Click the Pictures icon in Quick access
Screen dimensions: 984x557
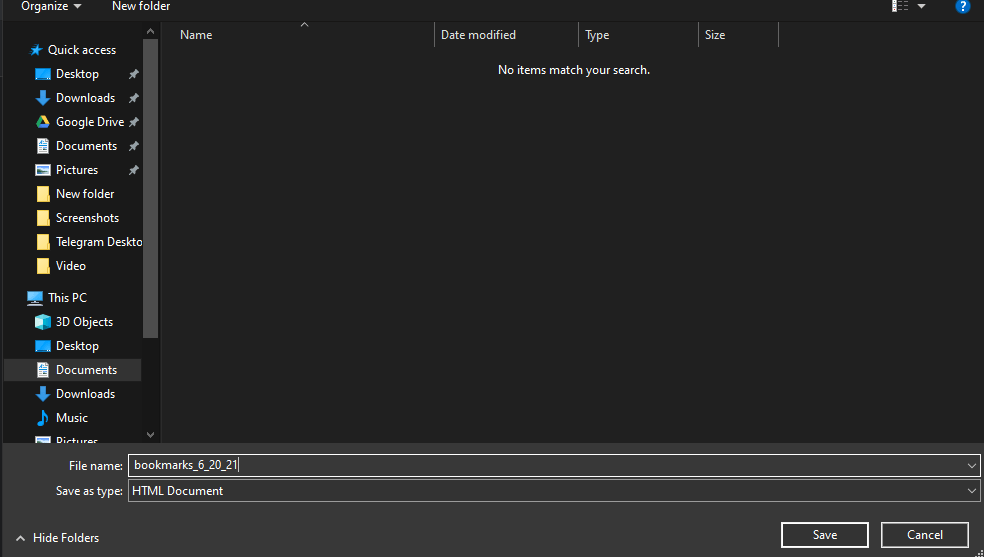click(43, 170)
